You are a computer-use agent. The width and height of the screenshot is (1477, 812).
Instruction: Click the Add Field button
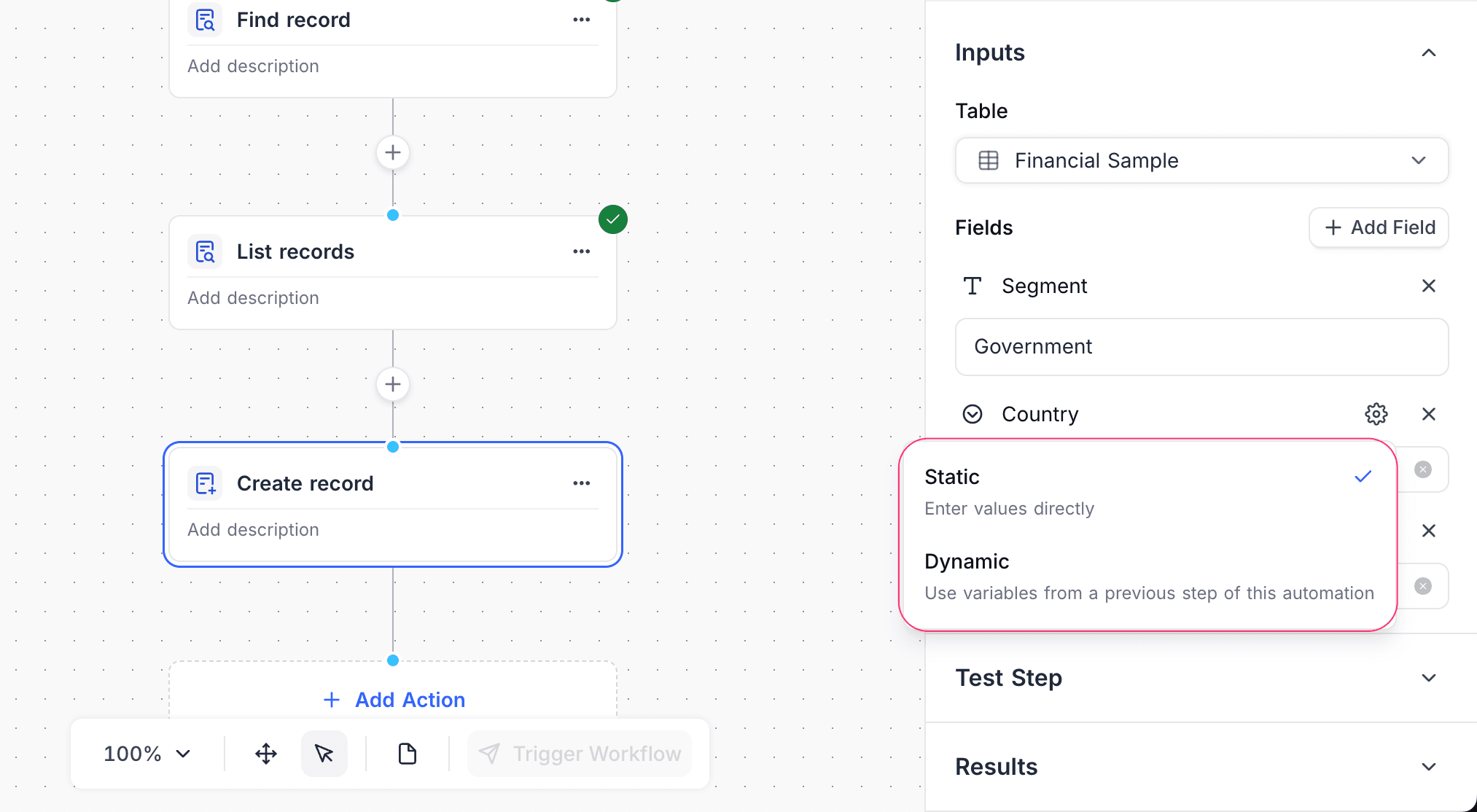(1378, 227)
